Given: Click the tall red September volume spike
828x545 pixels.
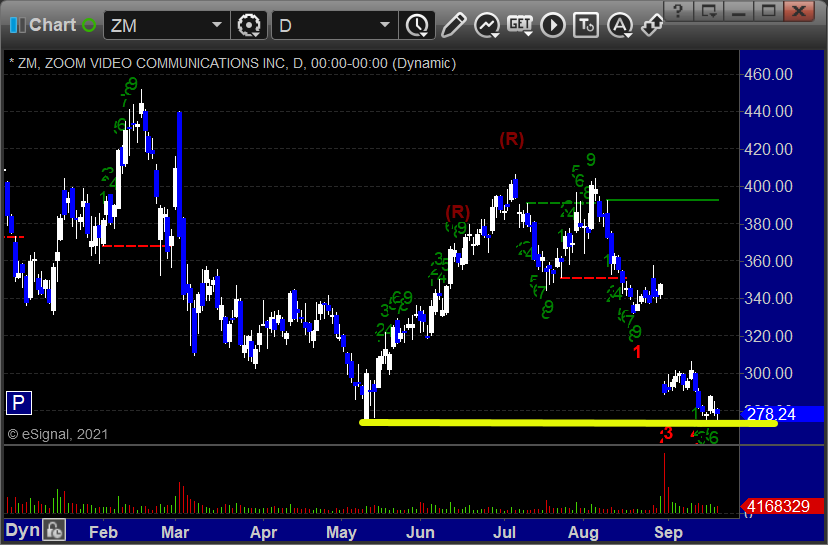Looking at the screenshot, I should (664, 483).
